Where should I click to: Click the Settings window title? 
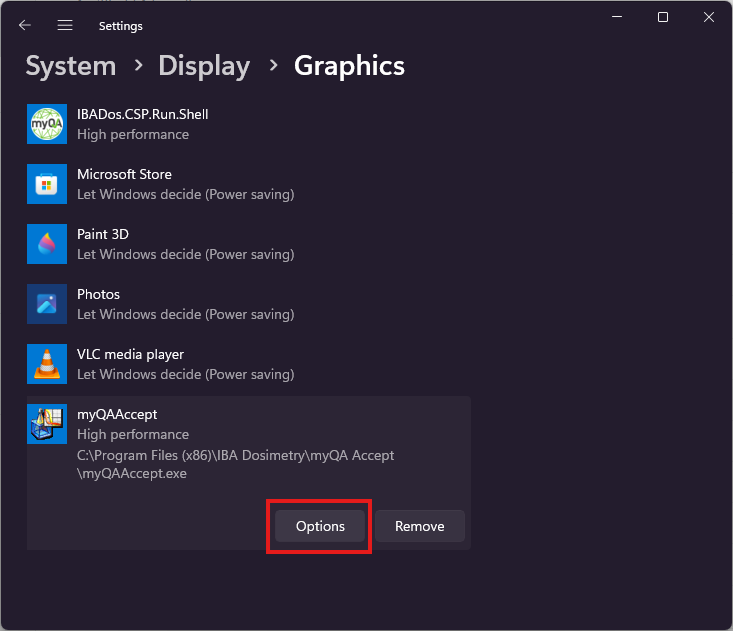(x=121, y=26)
